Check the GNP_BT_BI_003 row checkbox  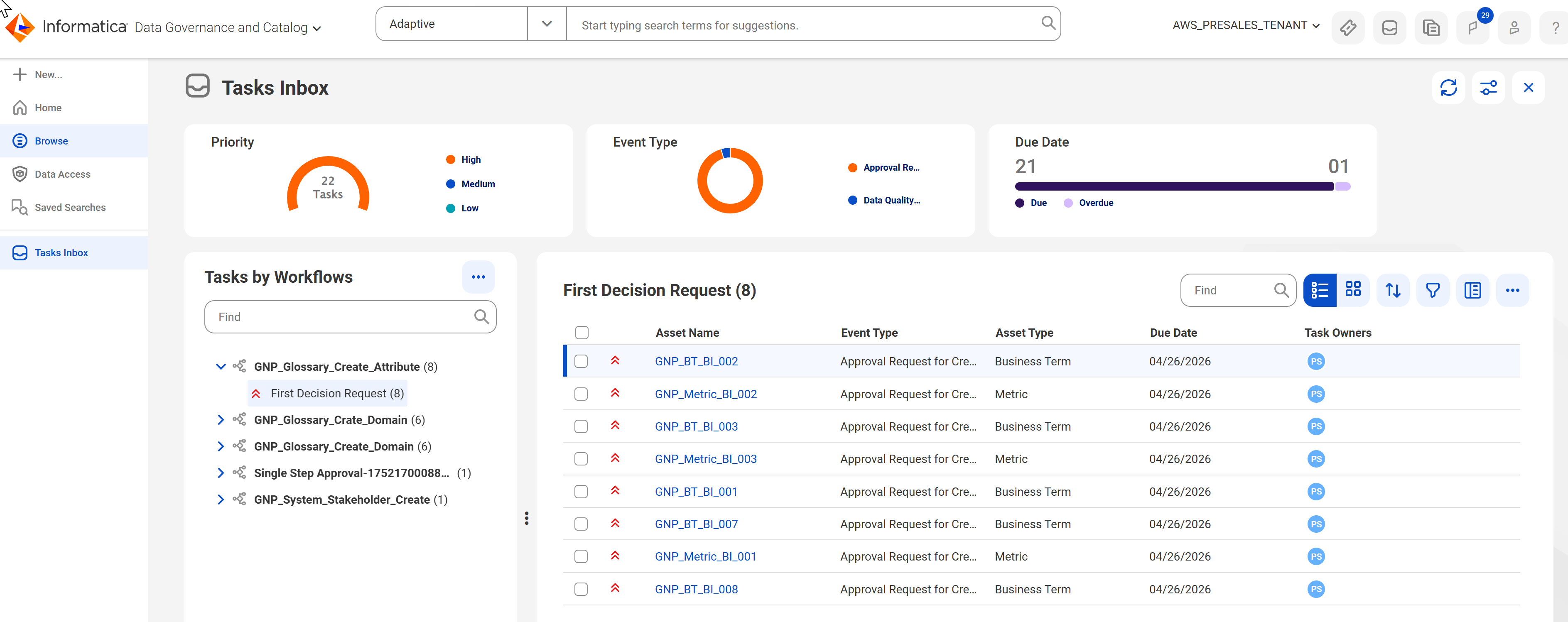582,426
